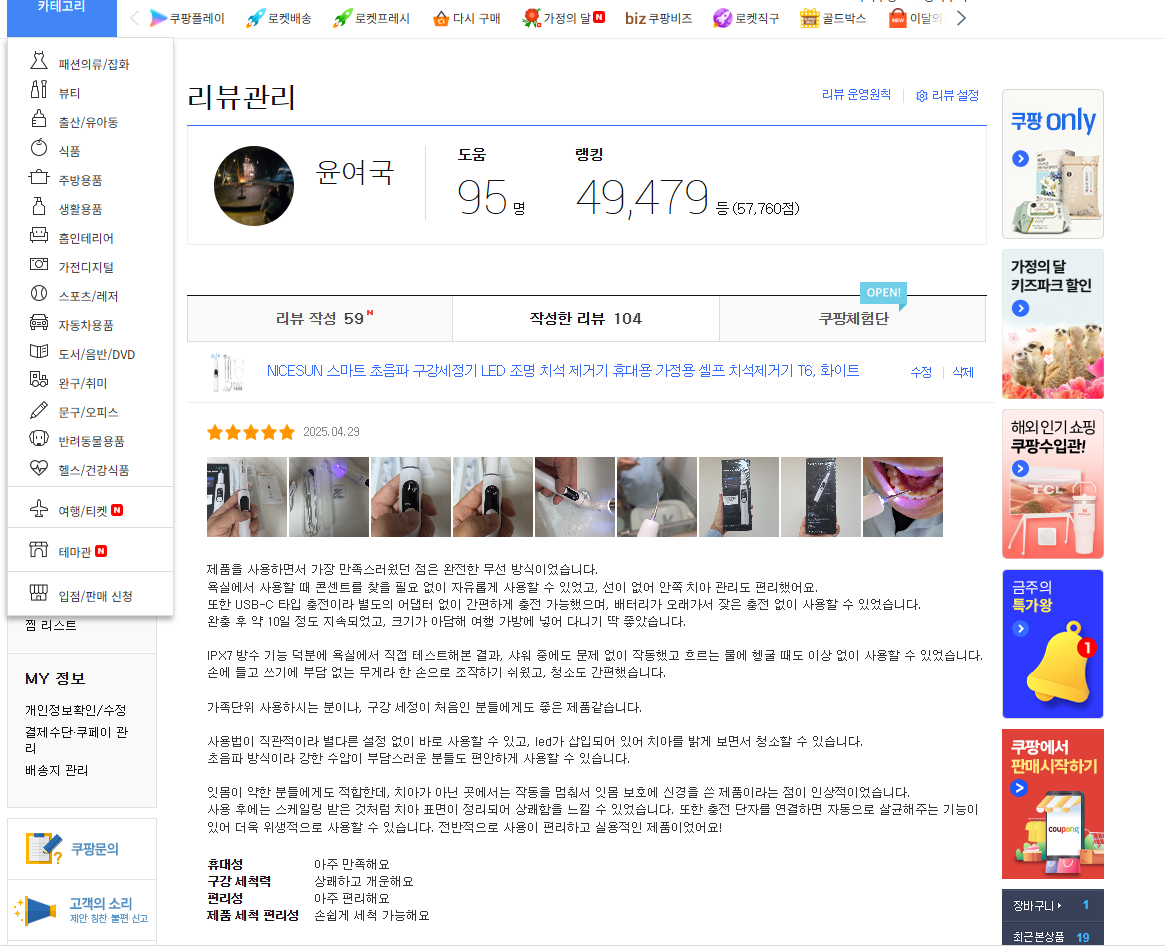Open the 주방용품 pot icon

coord(39,177)
